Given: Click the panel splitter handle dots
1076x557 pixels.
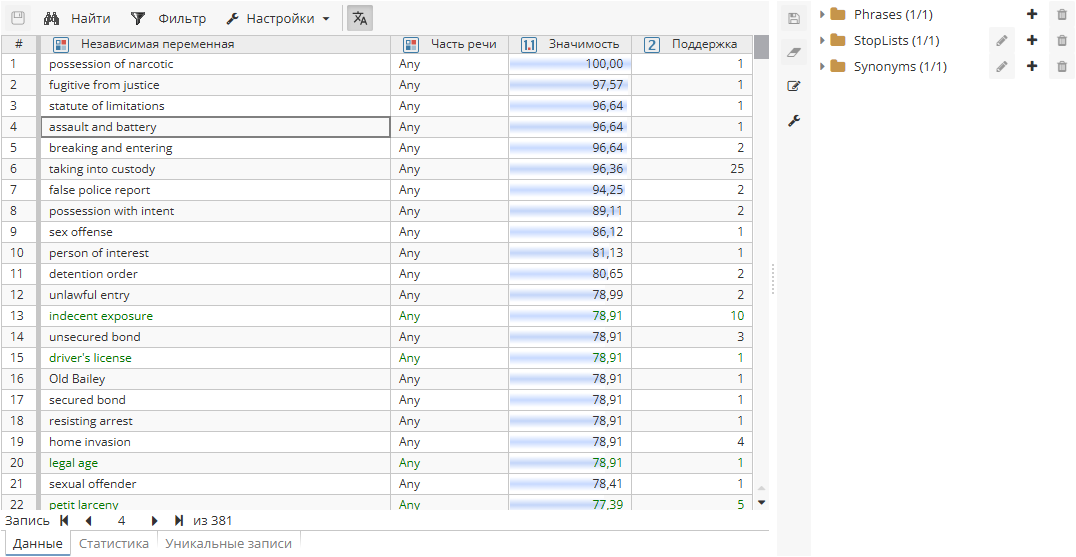Looking at the screenshot, I should pos(773,278).
